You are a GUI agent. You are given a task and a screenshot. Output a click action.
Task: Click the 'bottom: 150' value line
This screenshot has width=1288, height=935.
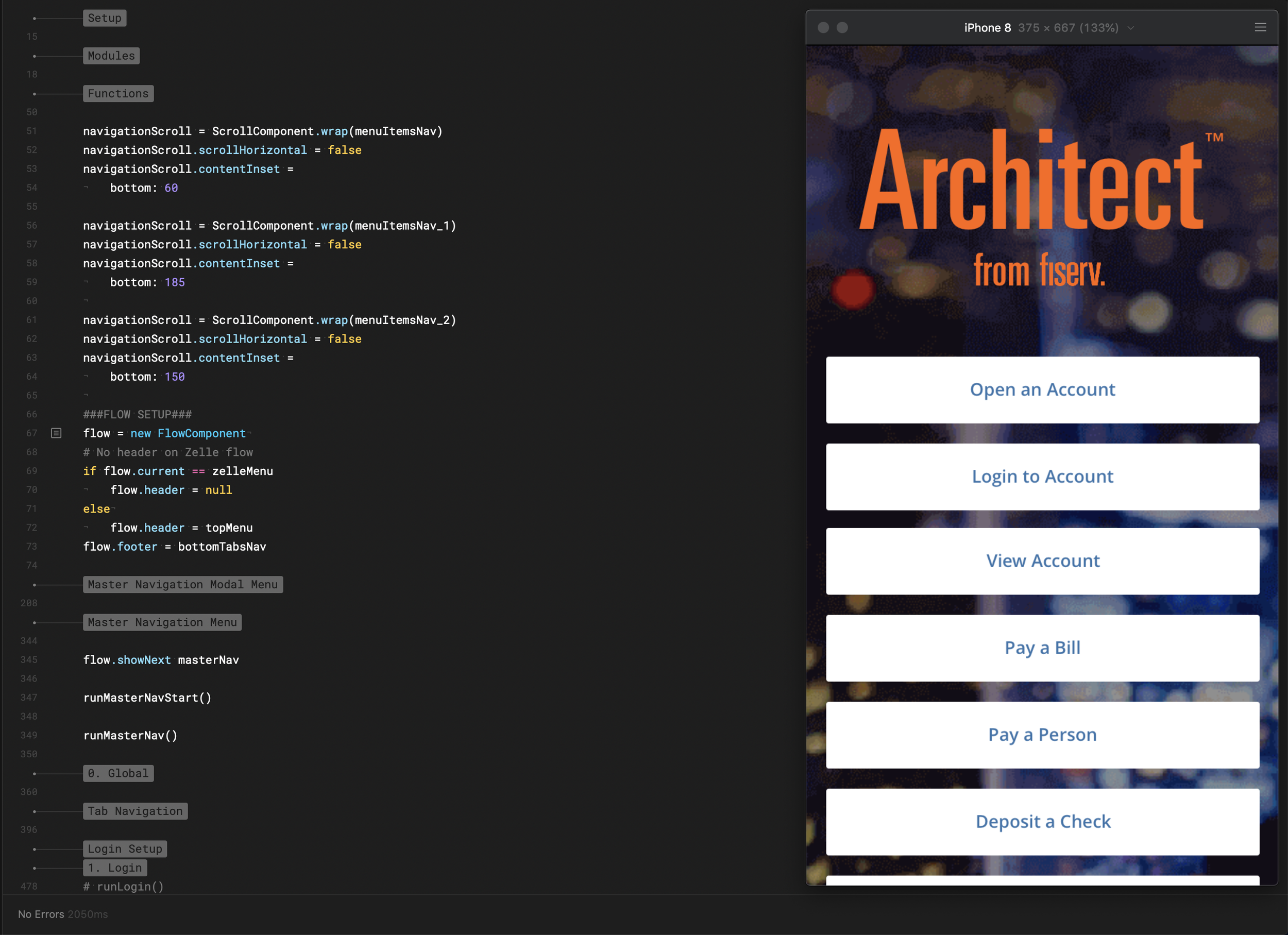(x=147, y=377)
